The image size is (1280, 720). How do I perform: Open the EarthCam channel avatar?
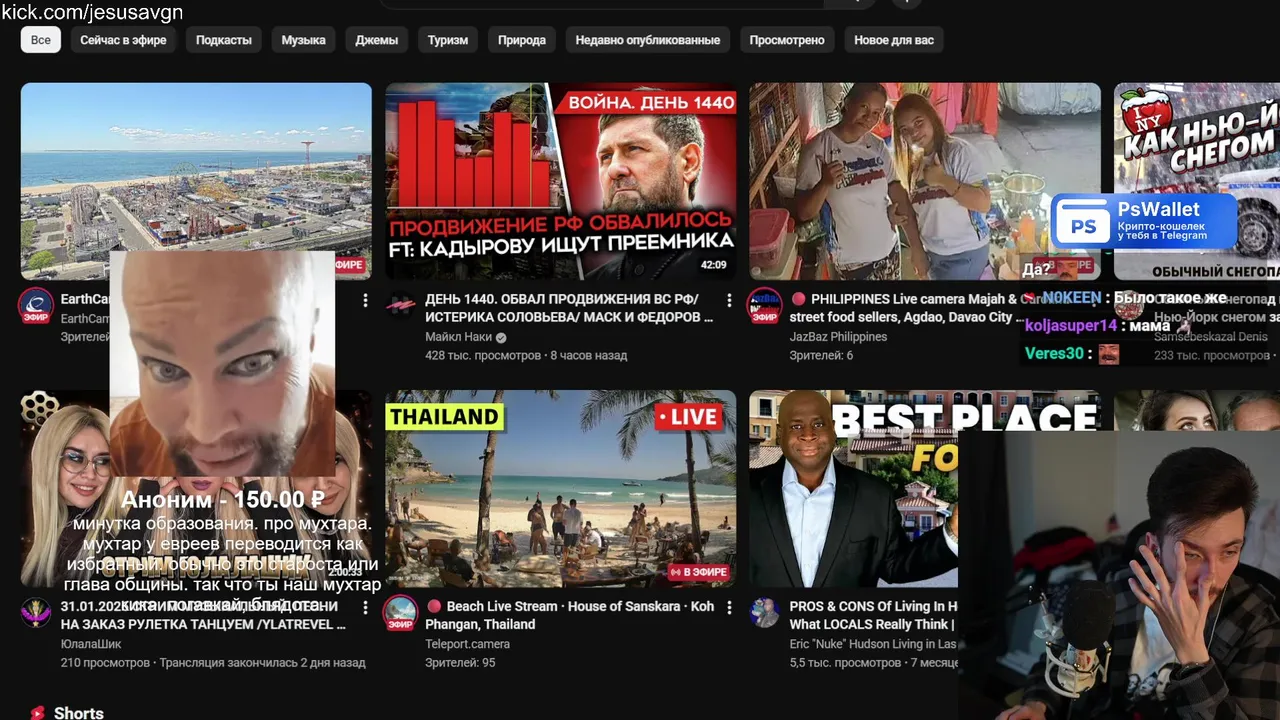click(x=36, y=306)
